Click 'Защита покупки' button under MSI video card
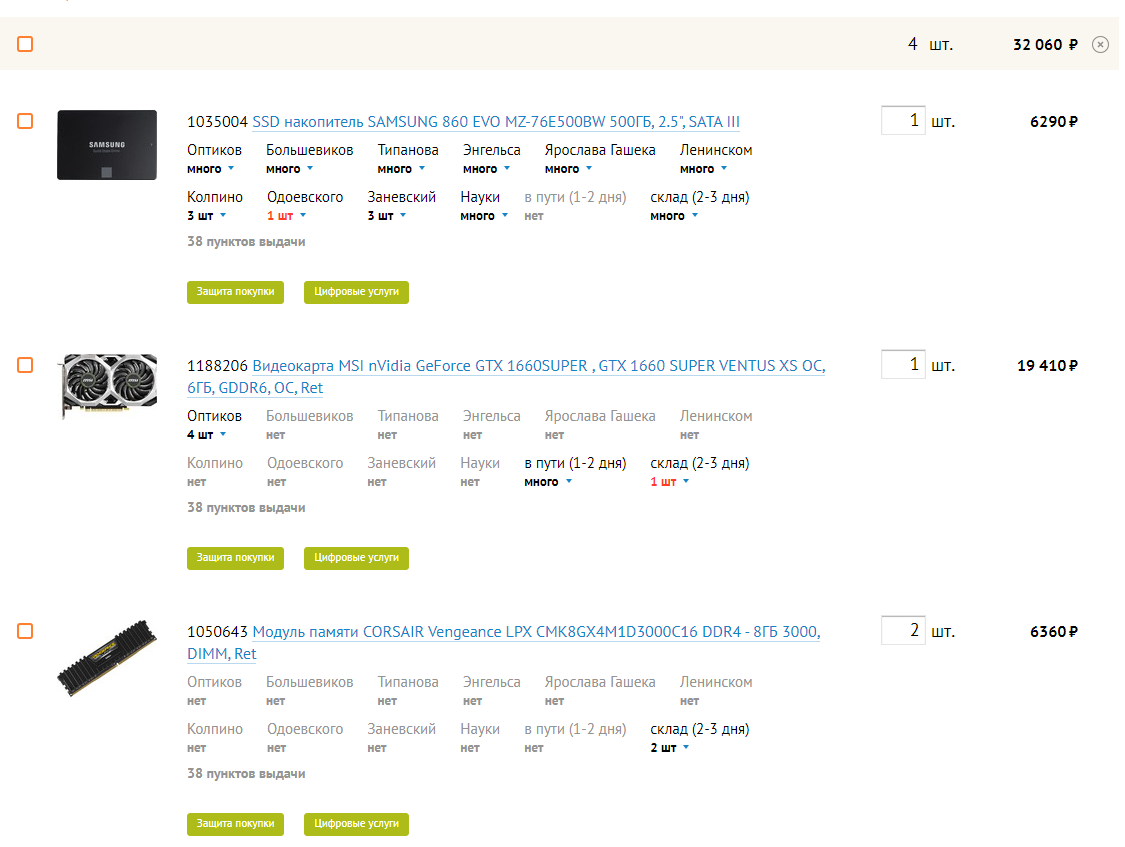 tap(235, 558)
